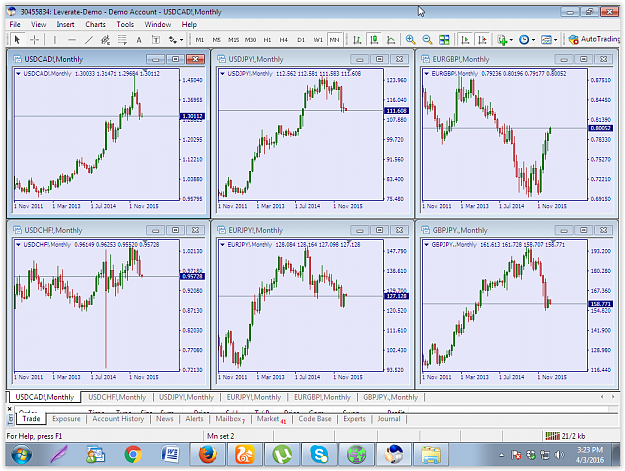Toggle Chart Shift icon
Viewport: 625px width, 471px height.
pos(482,39)
